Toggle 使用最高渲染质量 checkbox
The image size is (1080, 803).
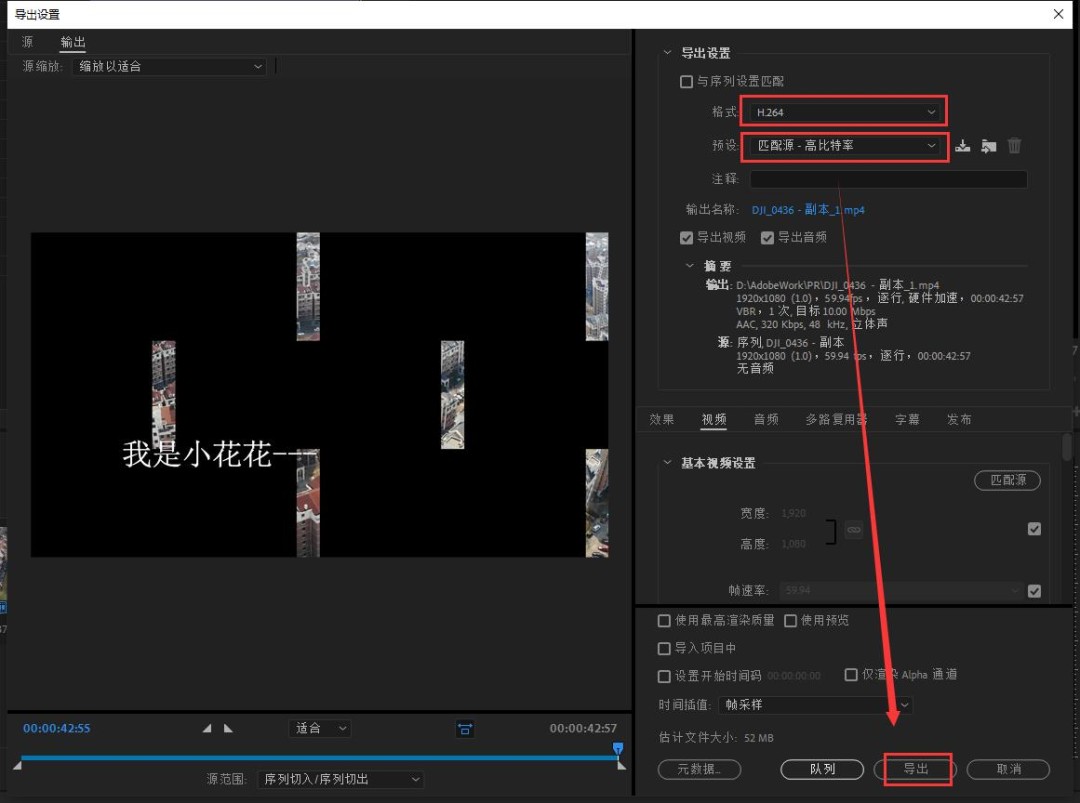point(664,620)
